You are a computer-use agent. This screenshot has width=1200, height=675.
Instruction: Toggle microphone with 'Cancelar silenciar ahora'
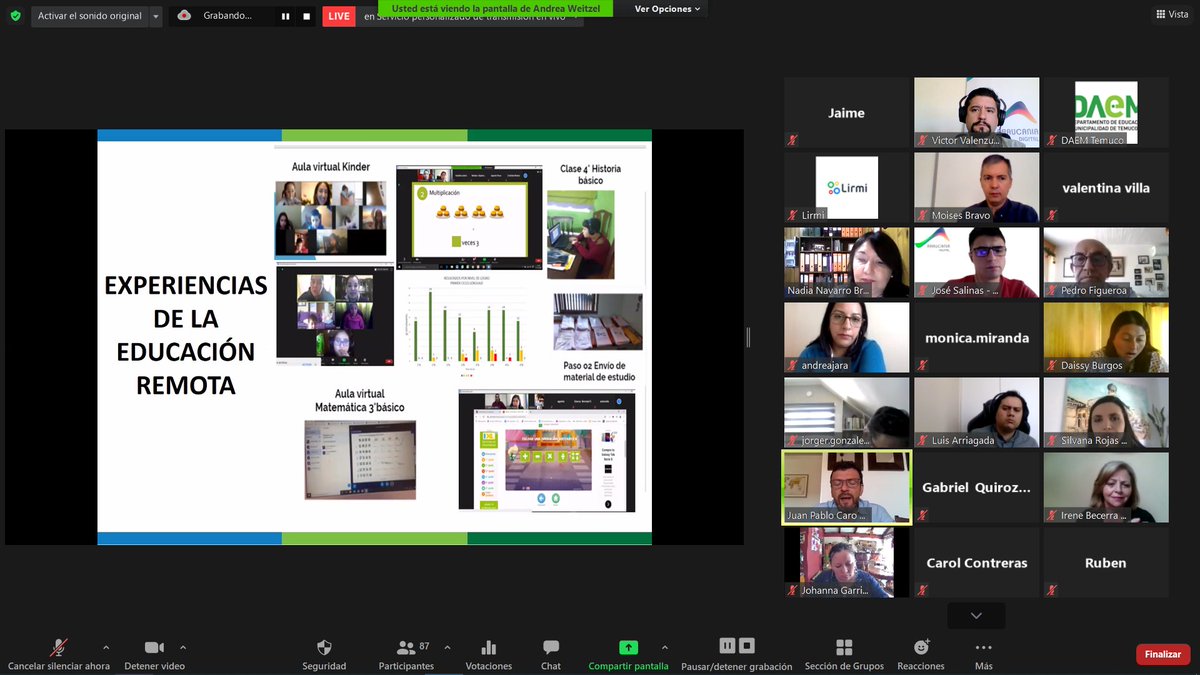(59, 655)
